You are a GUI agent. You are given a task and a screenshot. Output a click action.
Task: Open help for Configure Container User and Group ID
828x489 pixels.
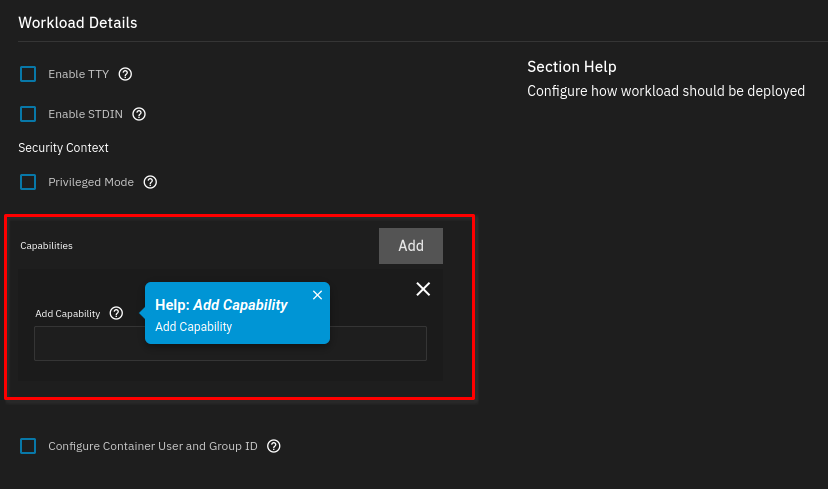[274, 446]
